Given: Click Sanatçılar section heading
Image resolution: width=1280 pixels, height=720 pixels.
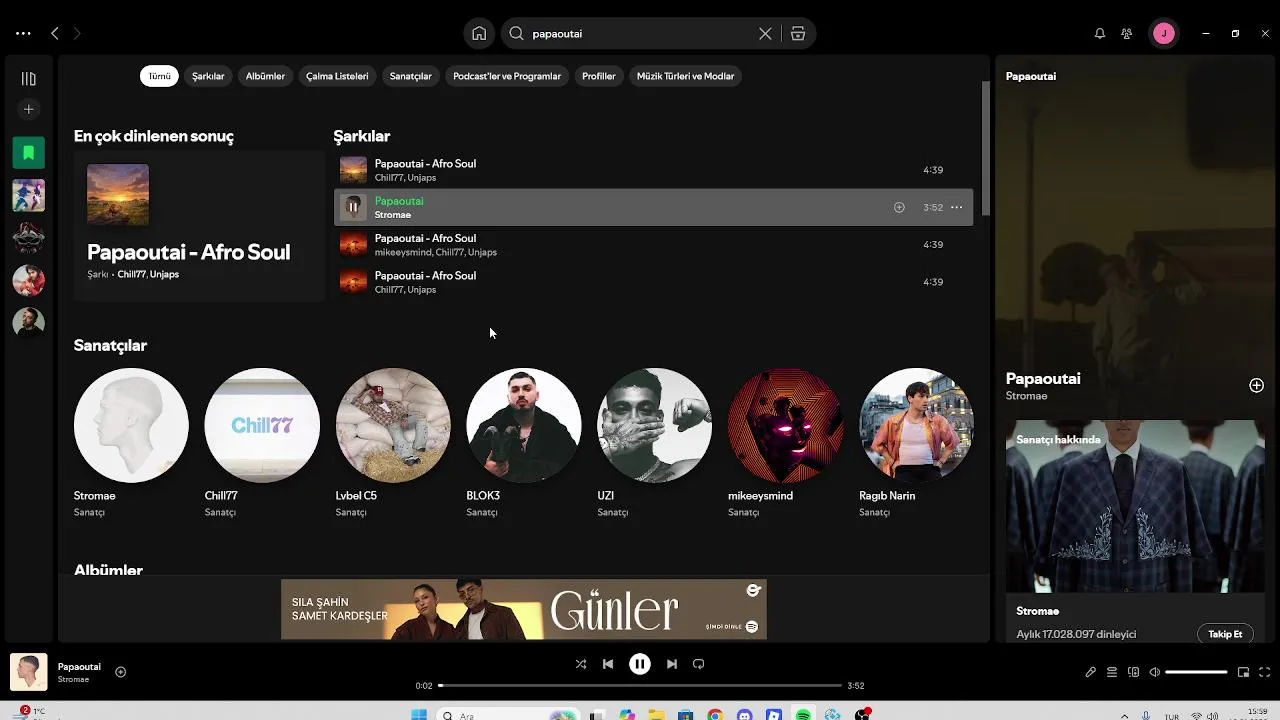Looking at the screenshot, I should (x=110, y=345).
